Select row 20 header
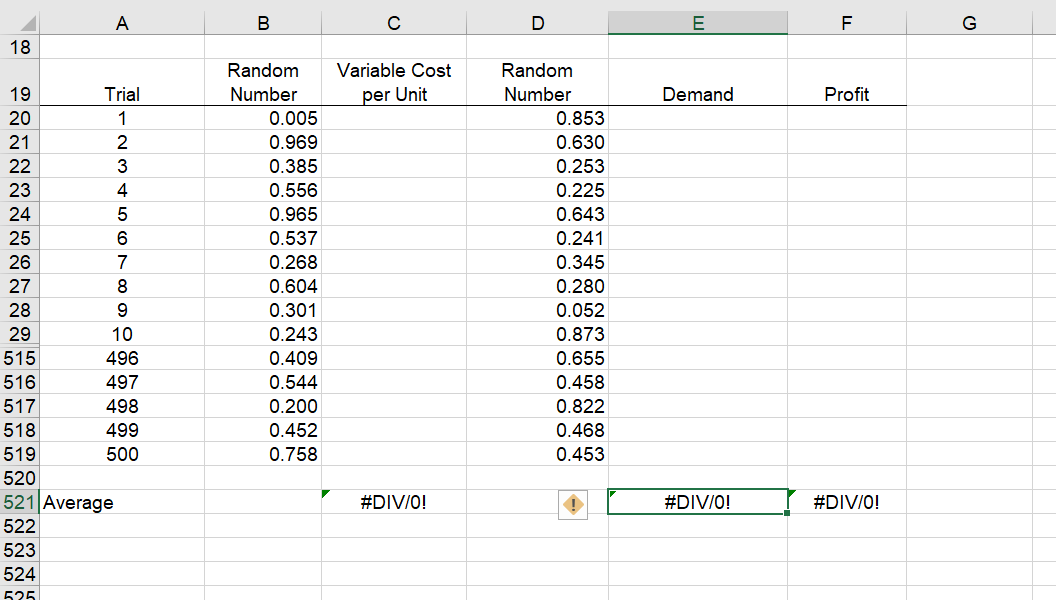 [x=20, y=118]
